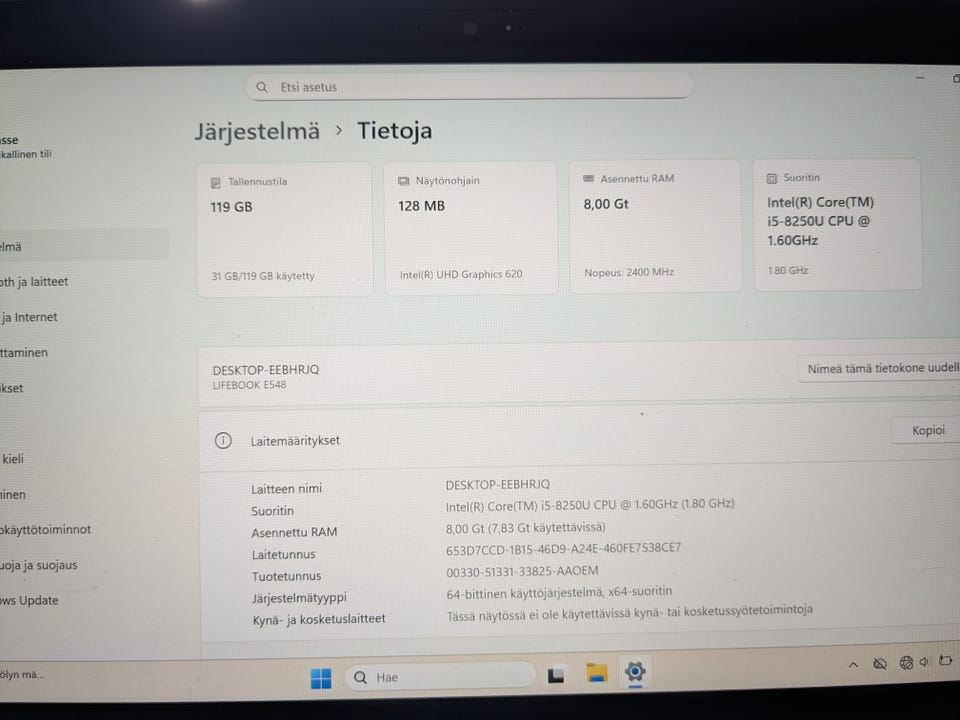Screen dimensions: 960x720
Task: Click the 64-bittinen käyttöjärjestelmä value
Action: point(559,593)
